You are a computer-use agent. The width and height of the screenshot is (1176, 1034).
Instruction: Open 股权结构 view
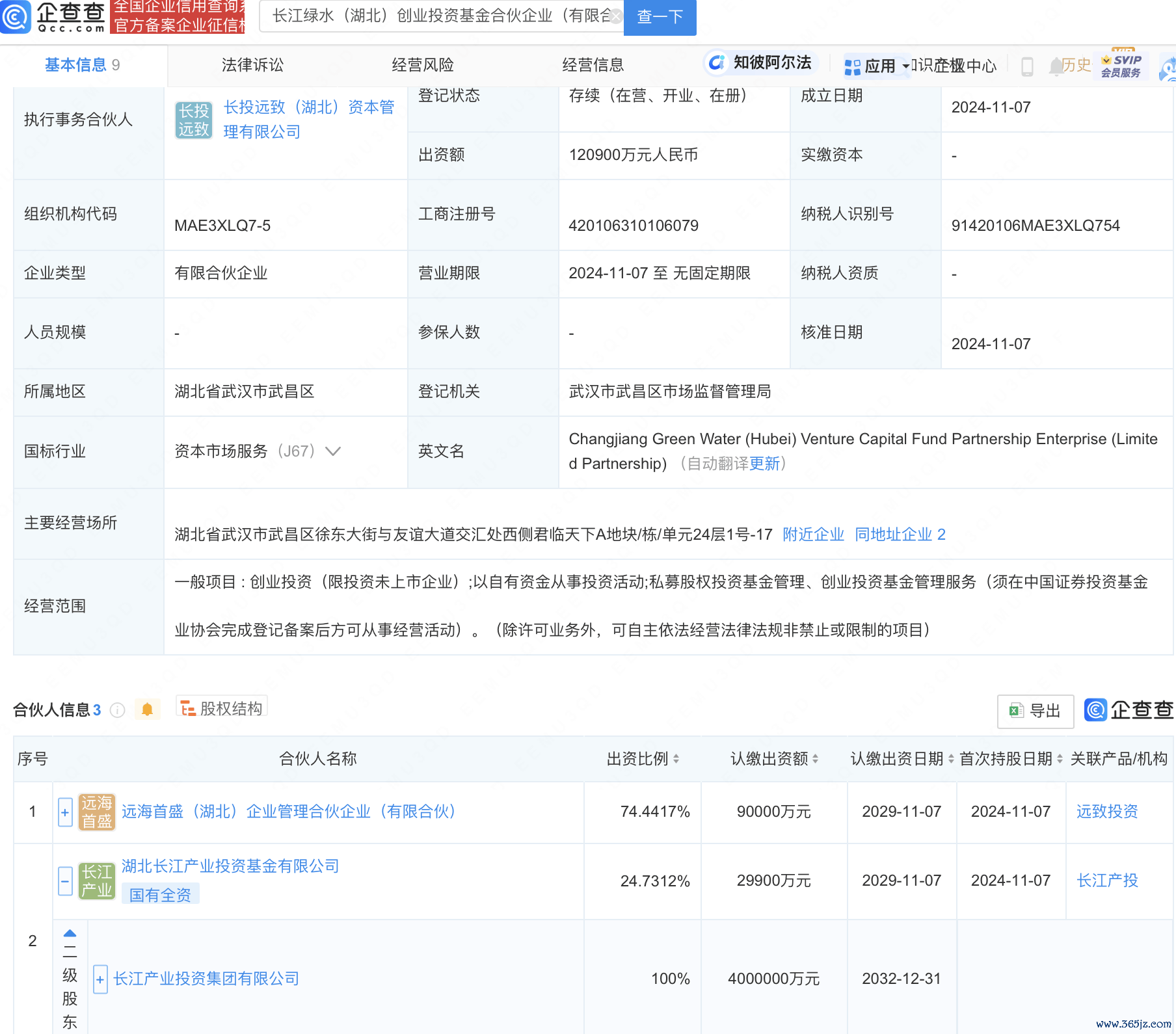222,708
